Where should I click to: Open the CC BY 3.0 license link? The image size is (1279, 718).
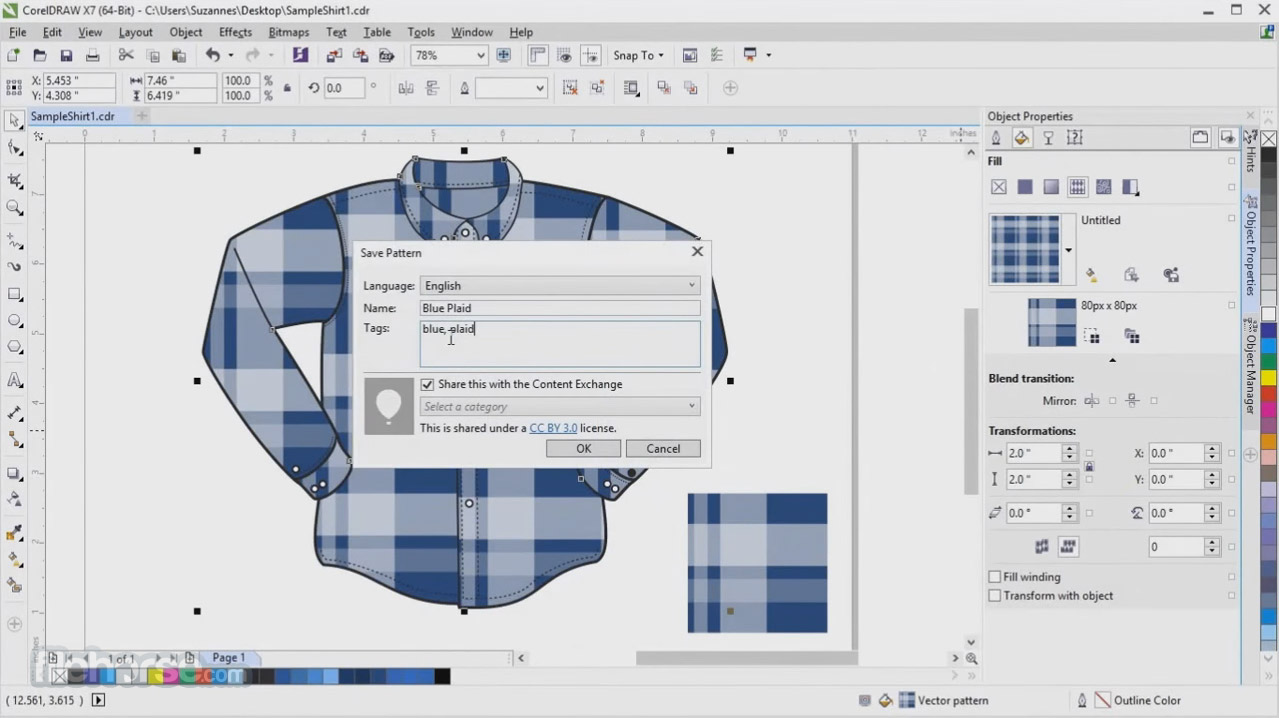coord(552,427)
